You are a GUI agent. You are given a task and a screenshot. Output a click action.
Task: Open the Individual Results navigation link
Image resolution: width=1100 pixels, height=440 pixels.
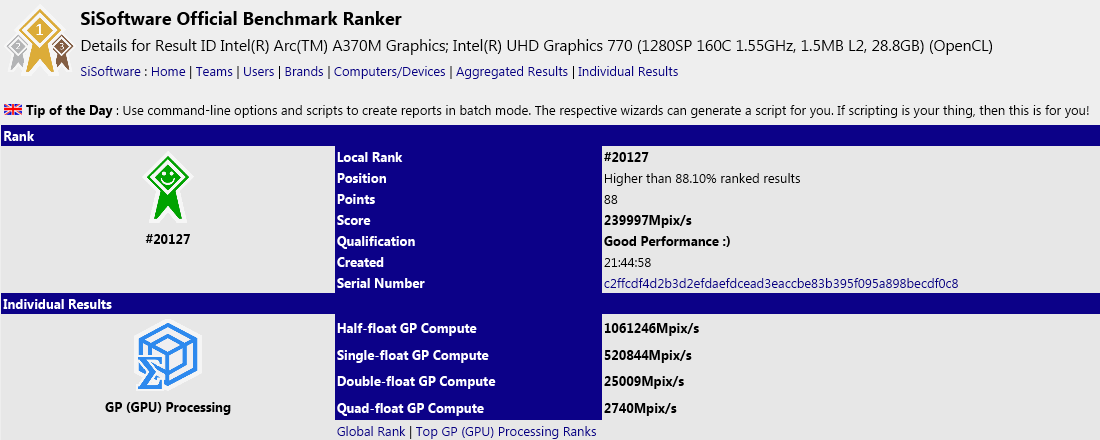(628, 72)
